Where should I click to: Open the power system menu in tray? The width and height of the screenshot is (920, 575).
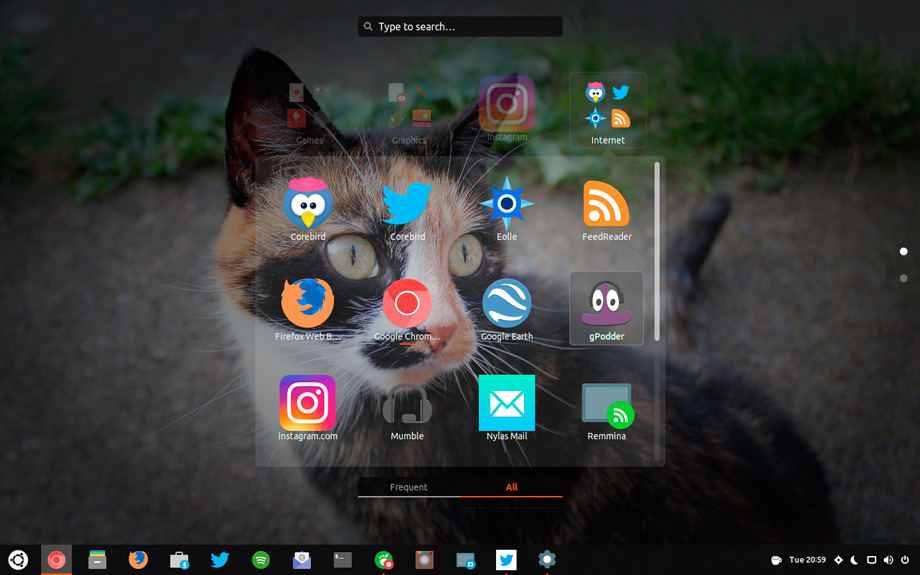(905, 560)
